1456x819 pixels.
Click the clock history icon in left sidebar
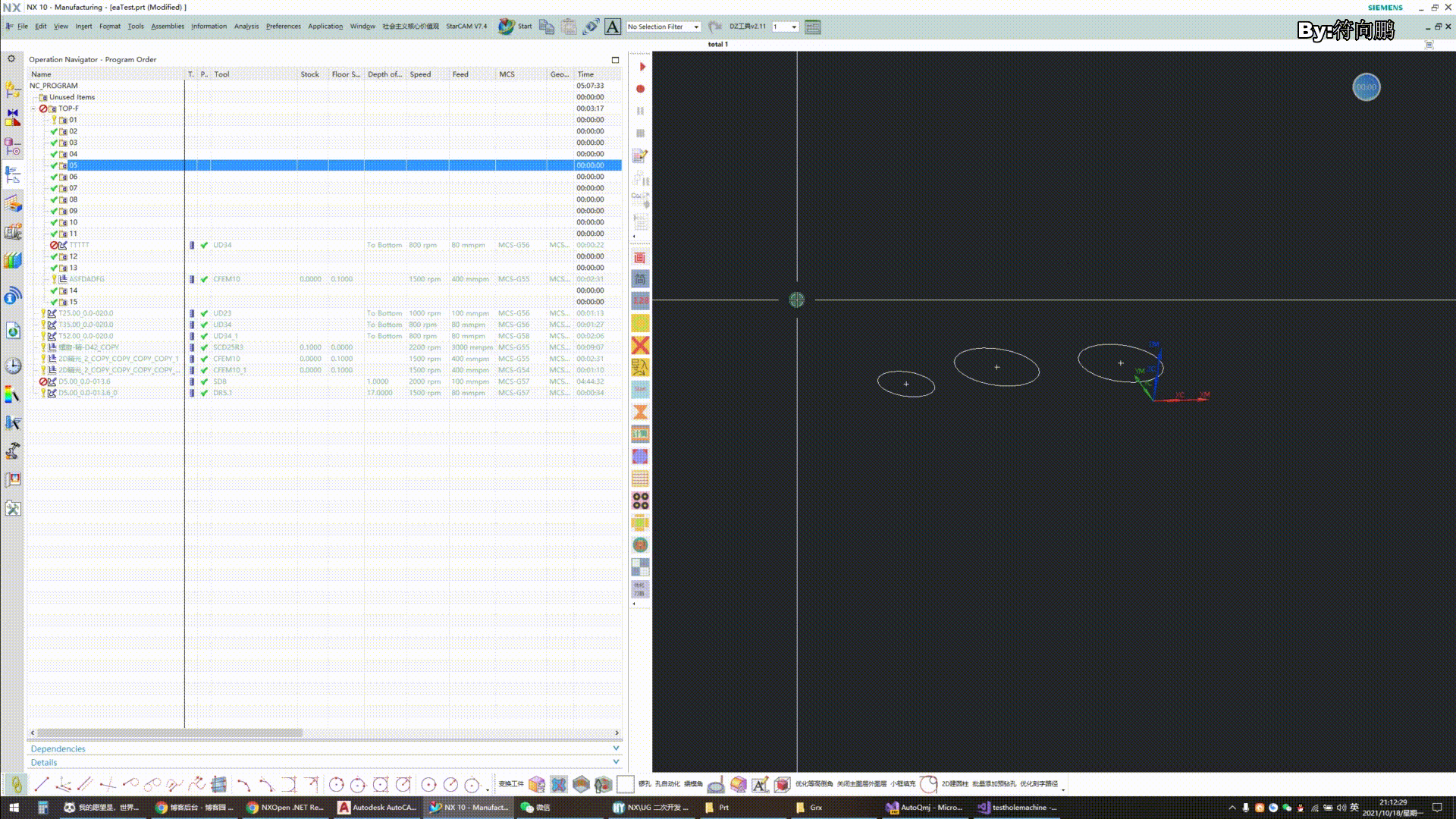coord(13,366)
